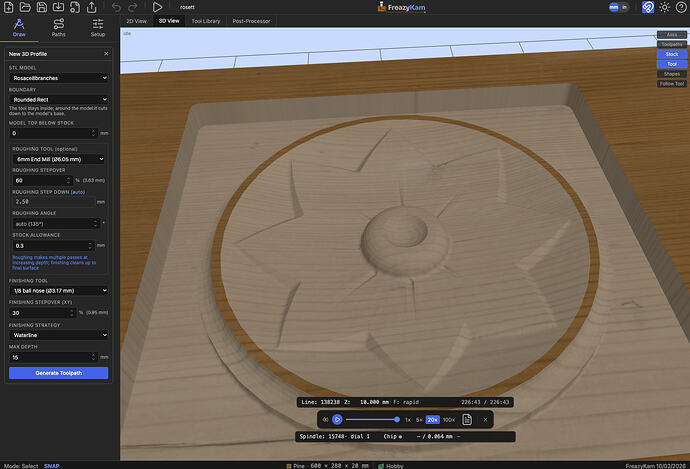Switch to the 2D View tab
Image resolution: width=690 pixels, height=469 pixels.
click(136, 21)
